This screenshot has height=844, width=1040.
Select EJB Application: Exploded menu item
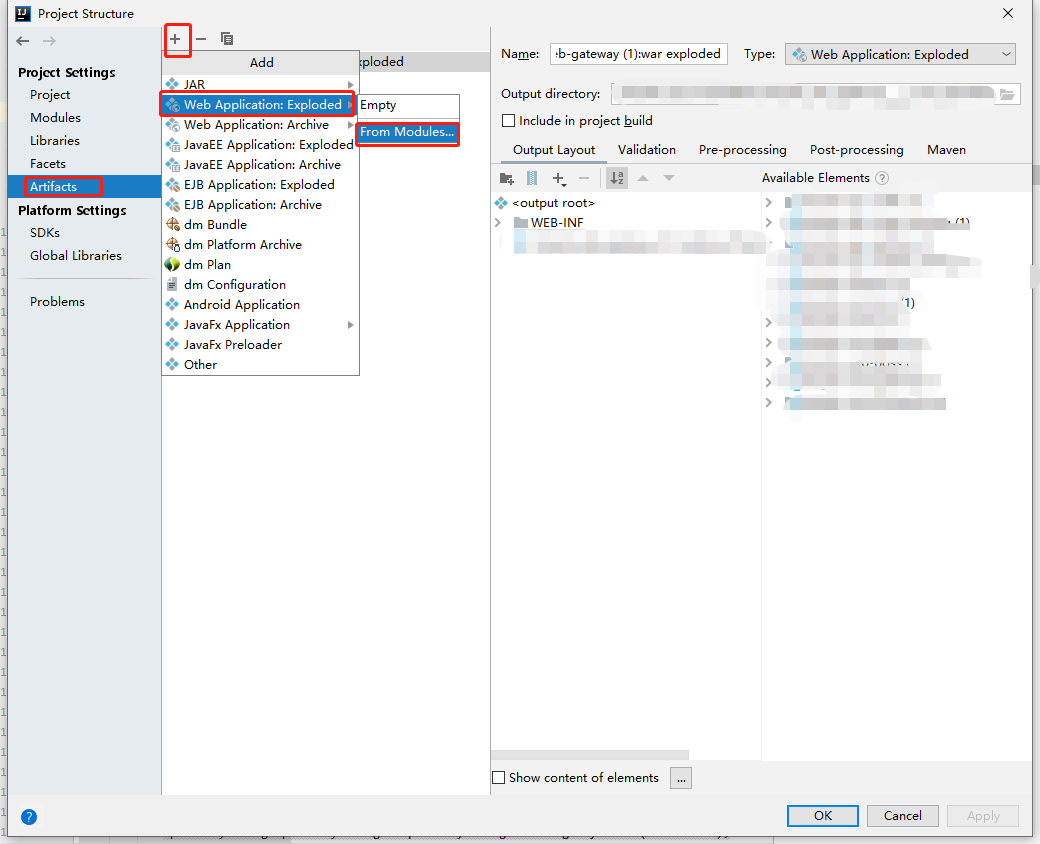(259, 184)
